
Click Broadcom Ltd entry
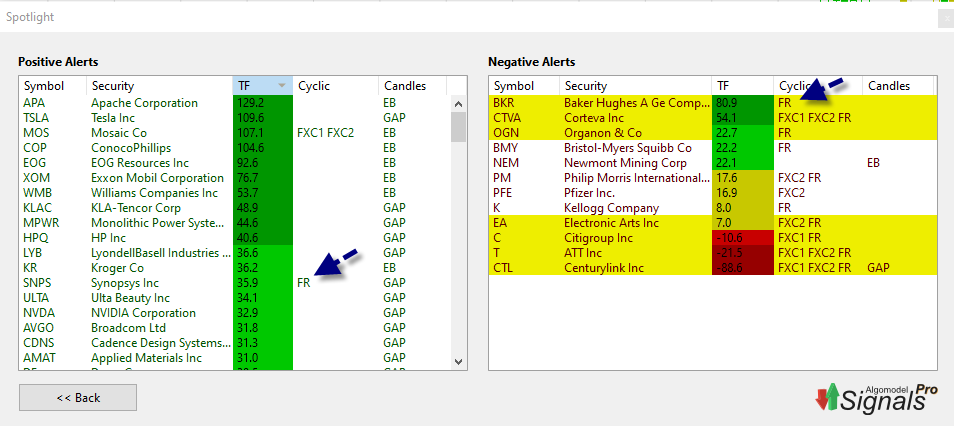pyautogui.click(x=128, y=328)
